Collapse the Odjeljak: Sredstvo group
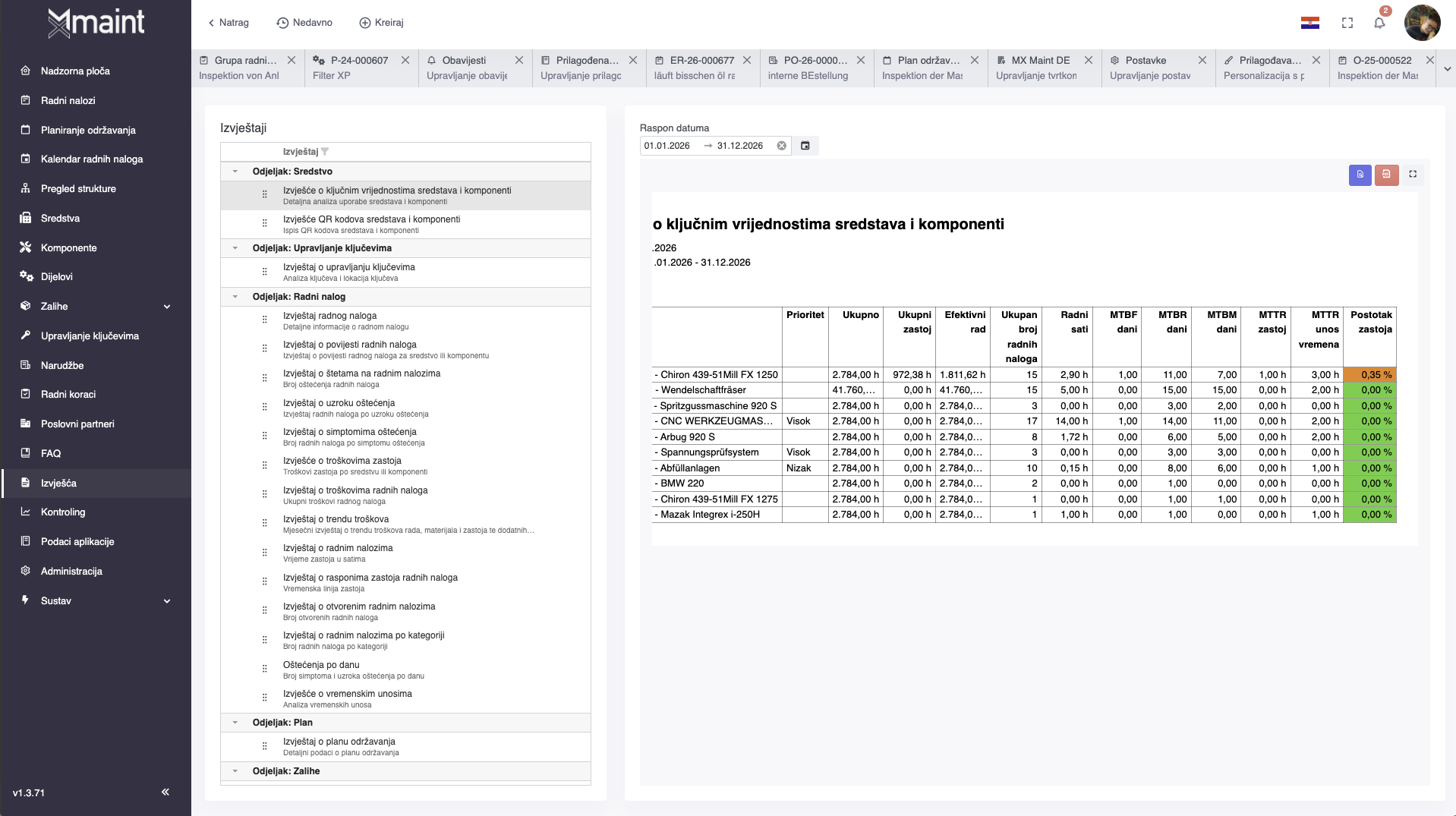1456x816 pixels. coord(235,172)
